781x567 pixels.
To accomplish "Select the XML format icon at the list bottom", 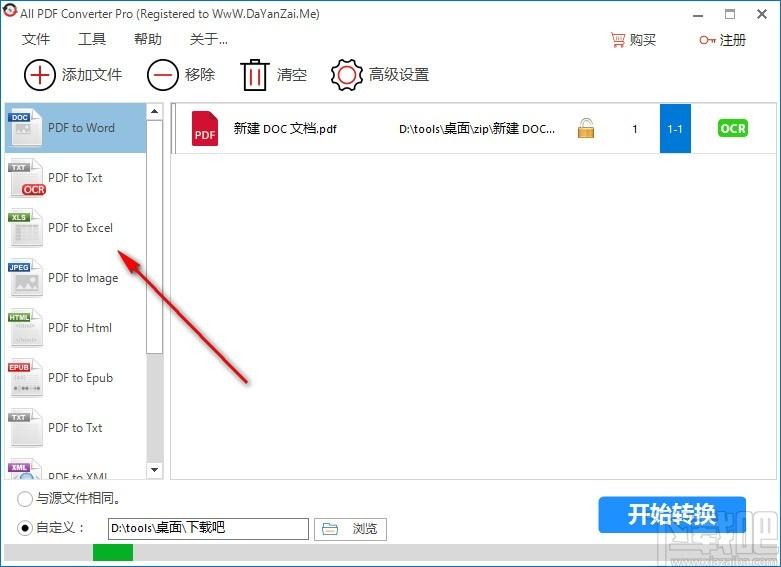I will click(24, 470).
